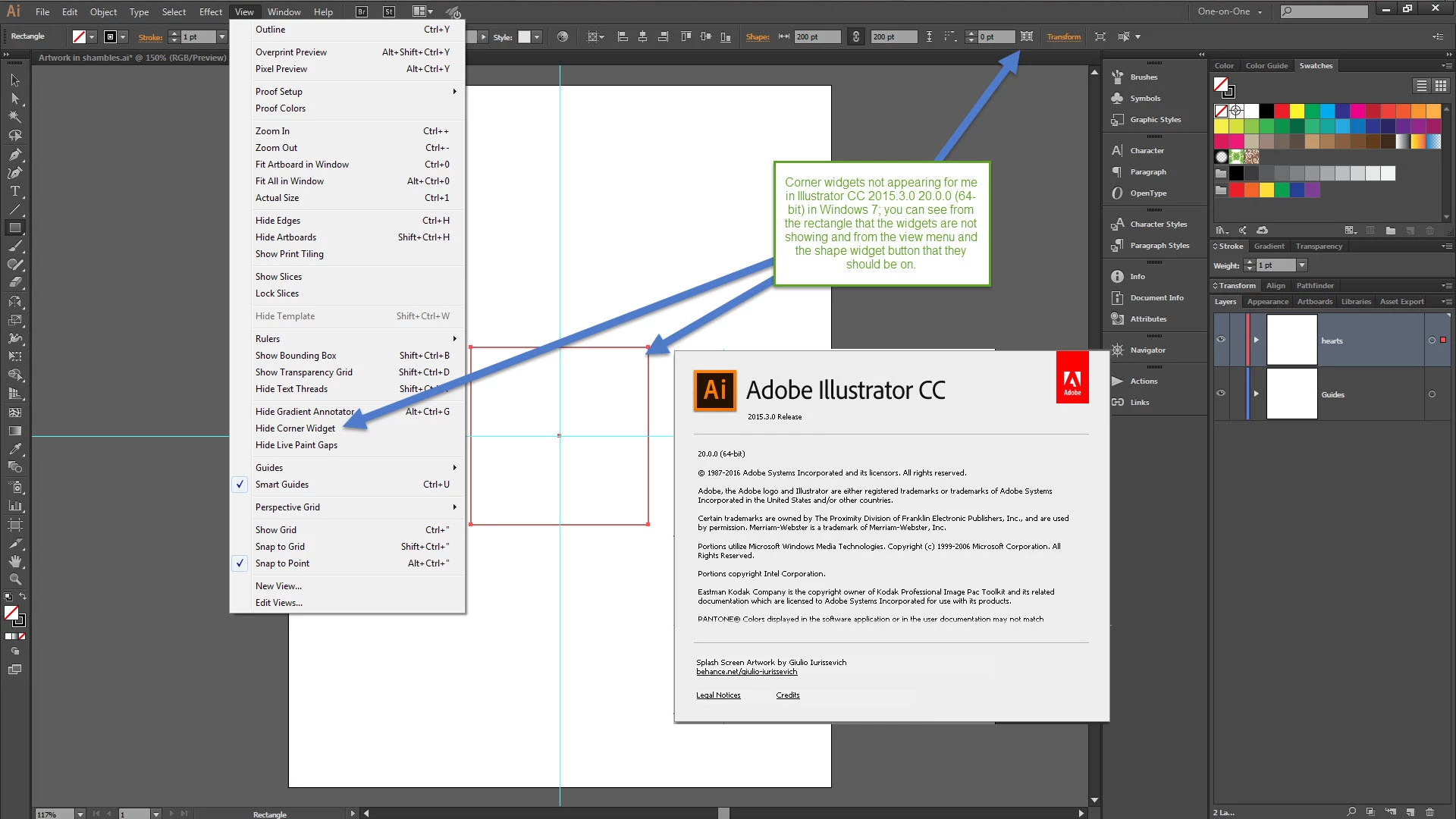Open the One-on-One workspace dropdown
1456x819 pixels.
click(x=1230, y=11)
